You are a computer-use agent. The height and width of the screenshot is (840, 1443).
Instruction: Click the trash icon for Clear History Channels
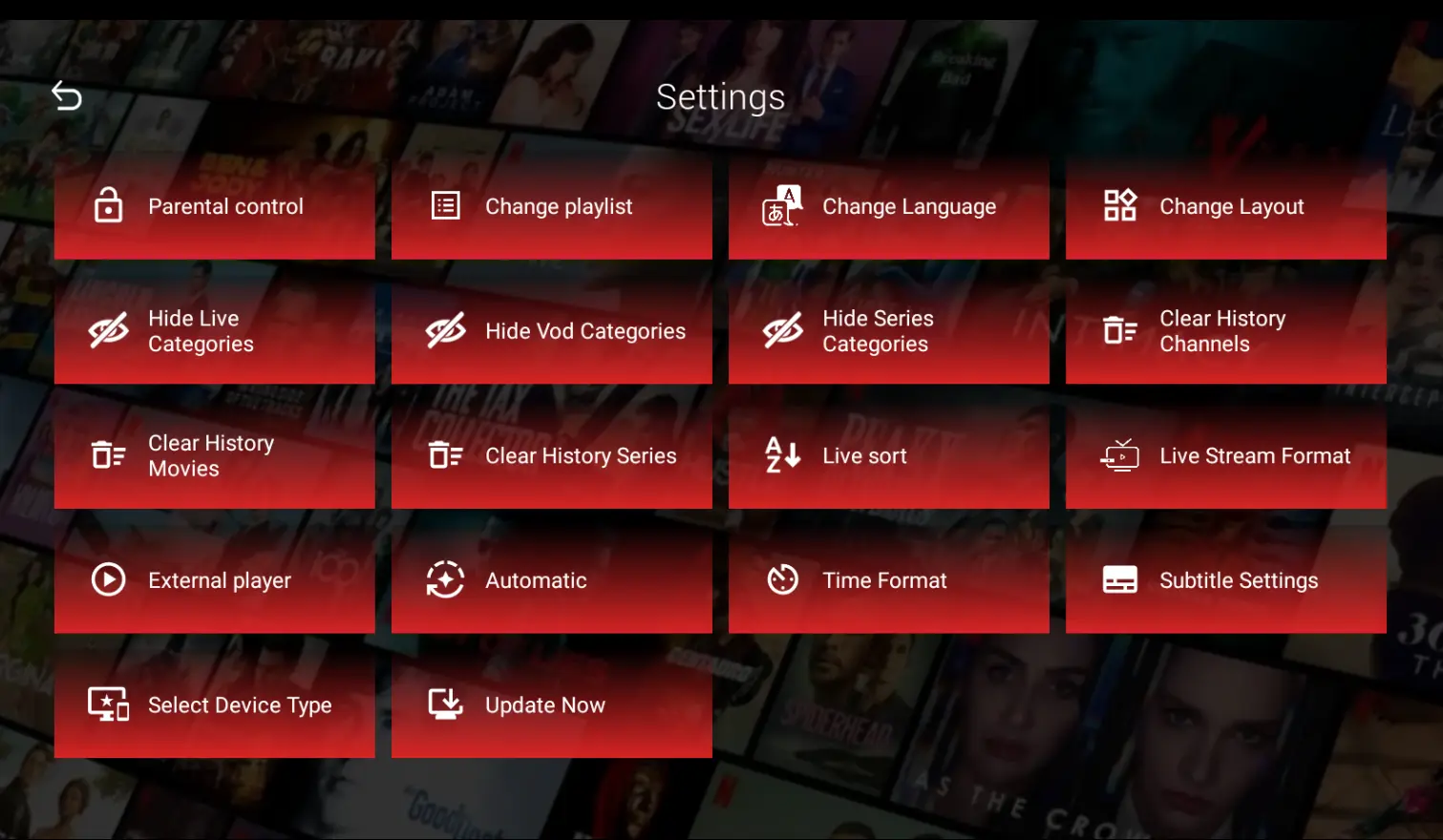tap(1120, 330)
